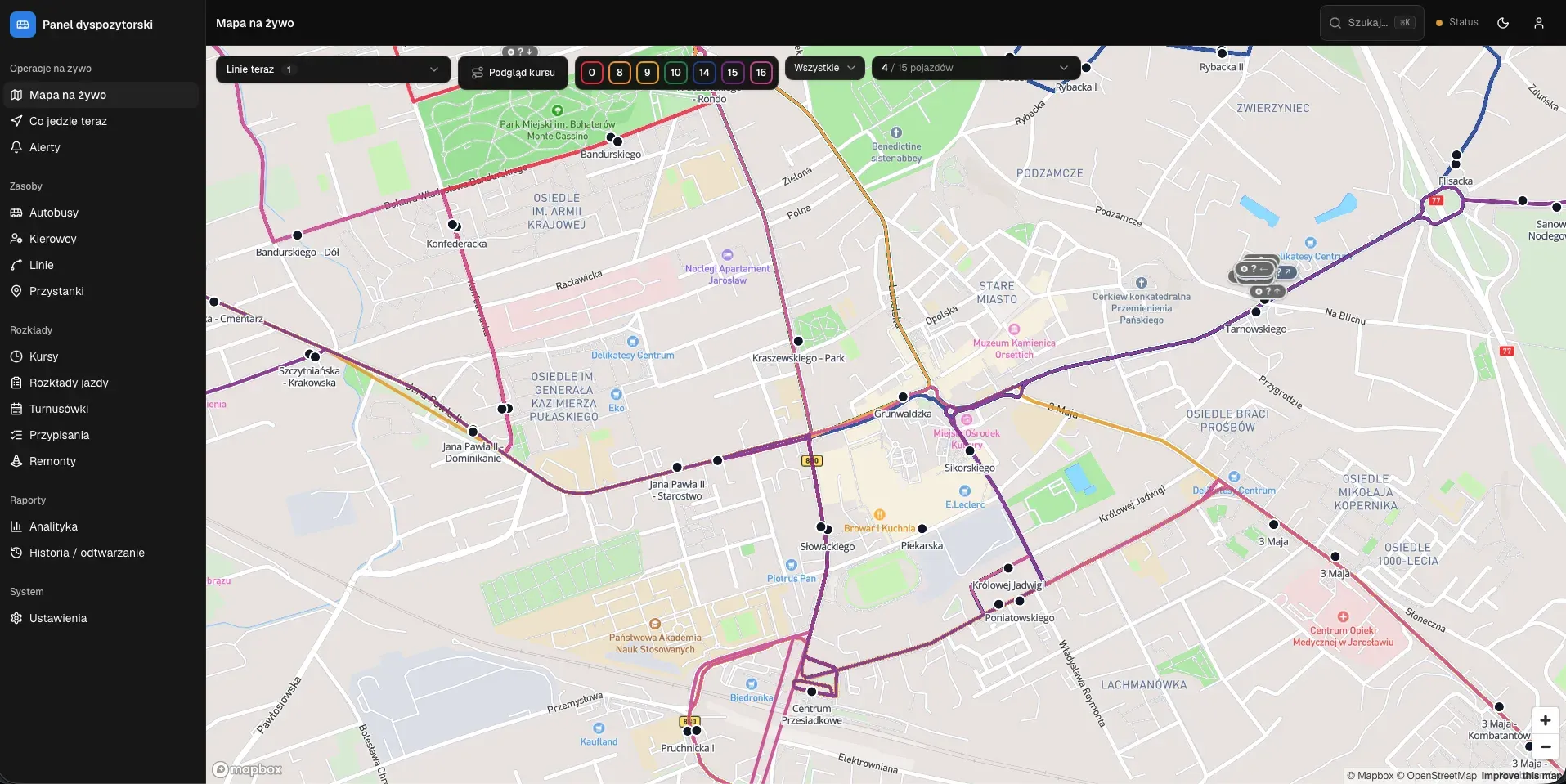Expand the Linie teraz dropdown

coord(334,69)
